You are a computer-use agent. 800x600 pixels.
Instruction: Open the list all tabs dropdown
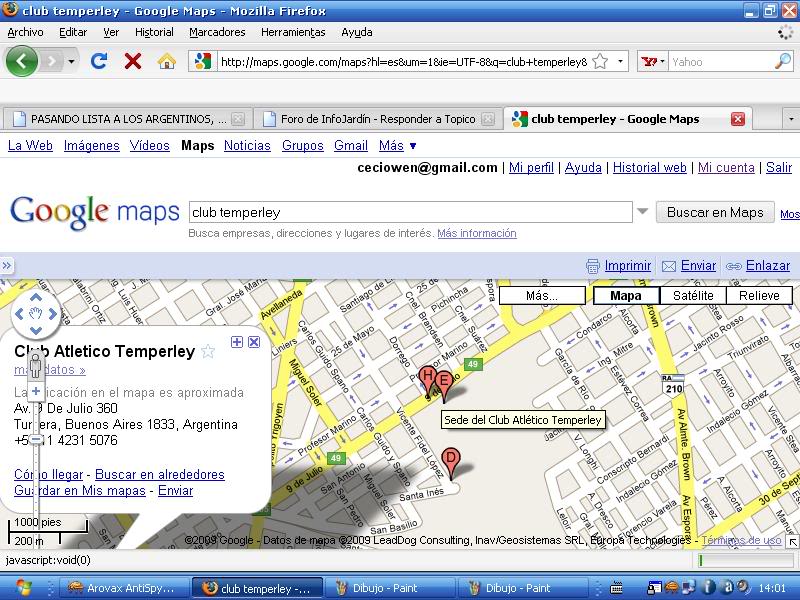coord(791,119)
